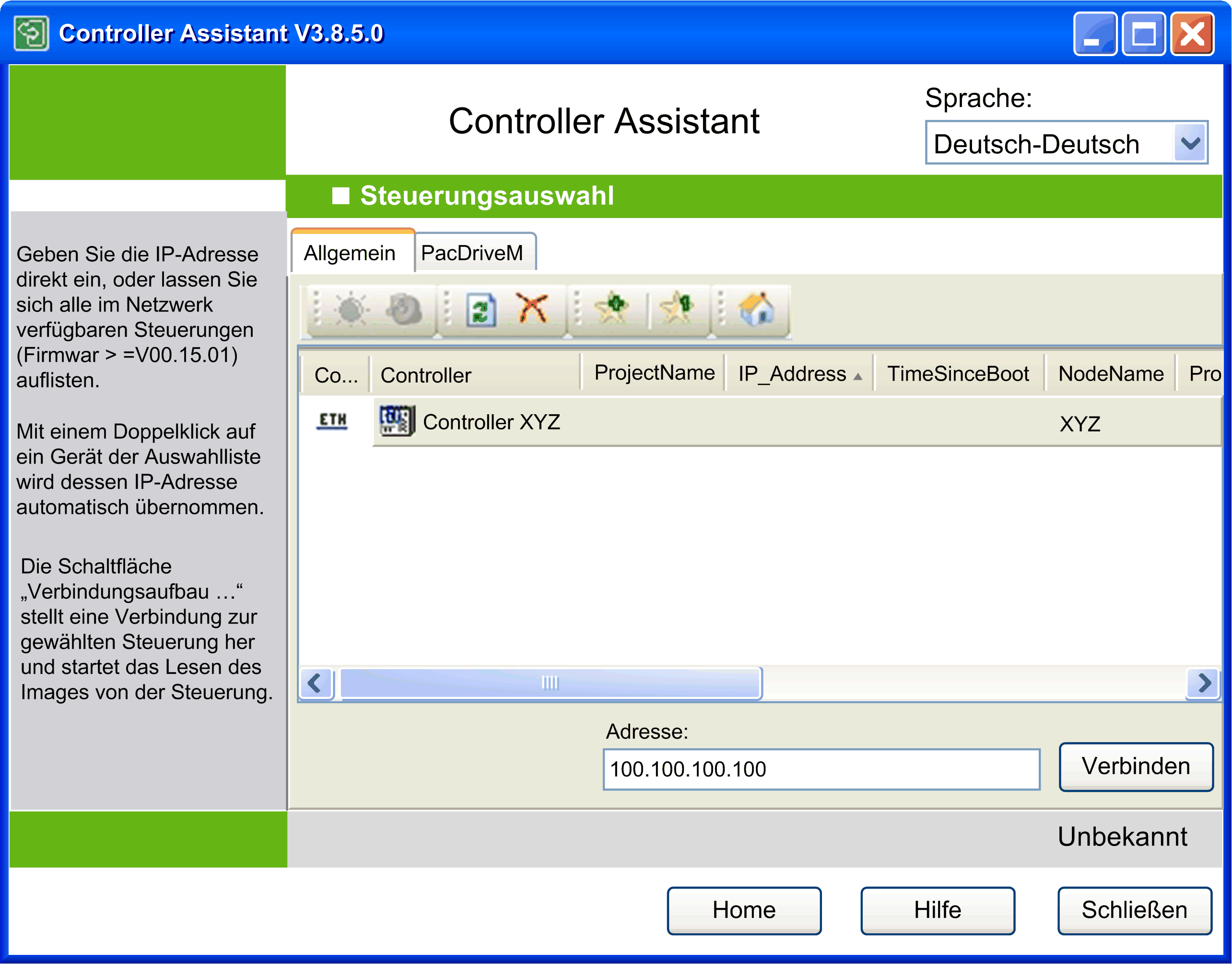
Task: Click the red X delete toolbar icon
Action: (x=532, y=308)
